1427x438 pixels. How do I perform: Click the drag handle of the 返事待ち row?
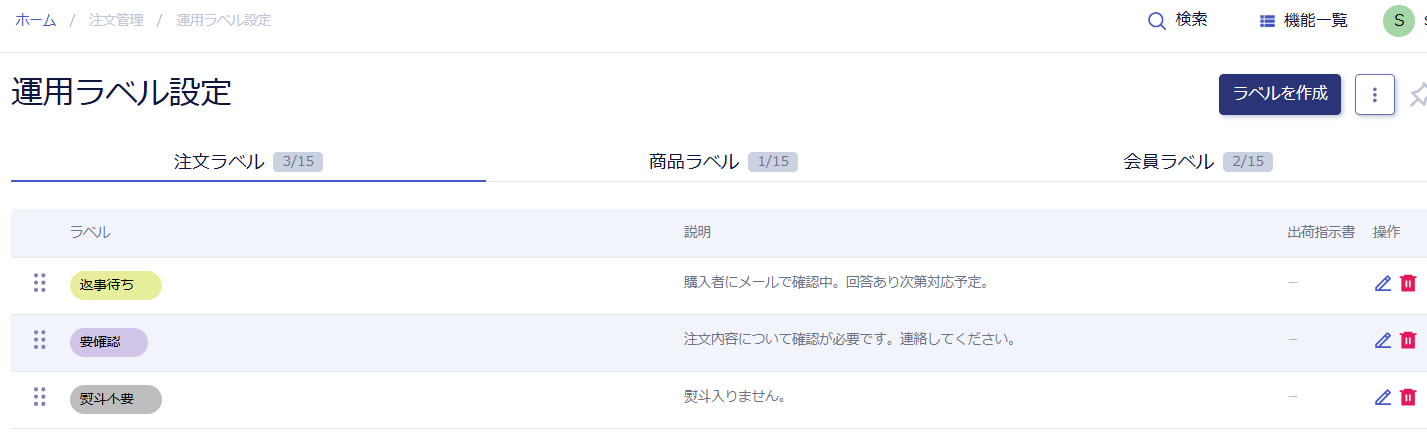pos(40,283)
